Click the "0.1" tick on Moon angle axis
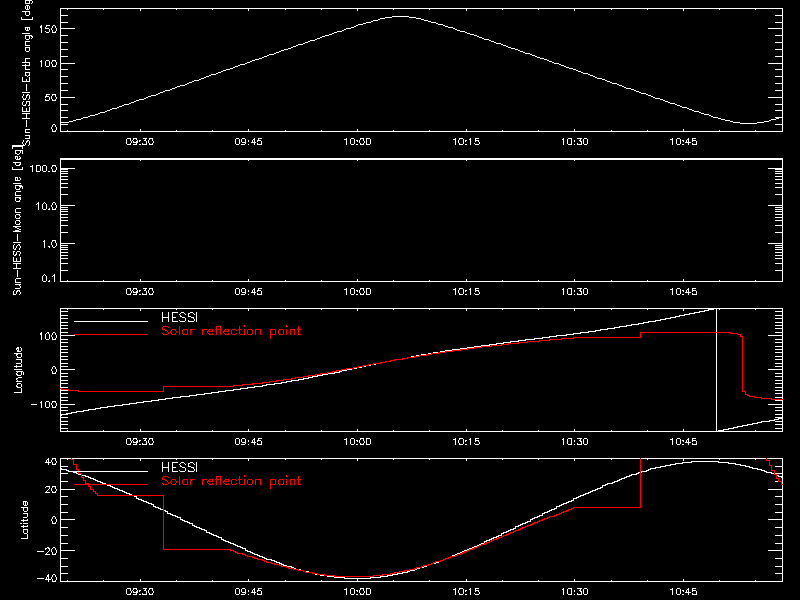Viewport: 800px width, 600px height. [49, 279]
